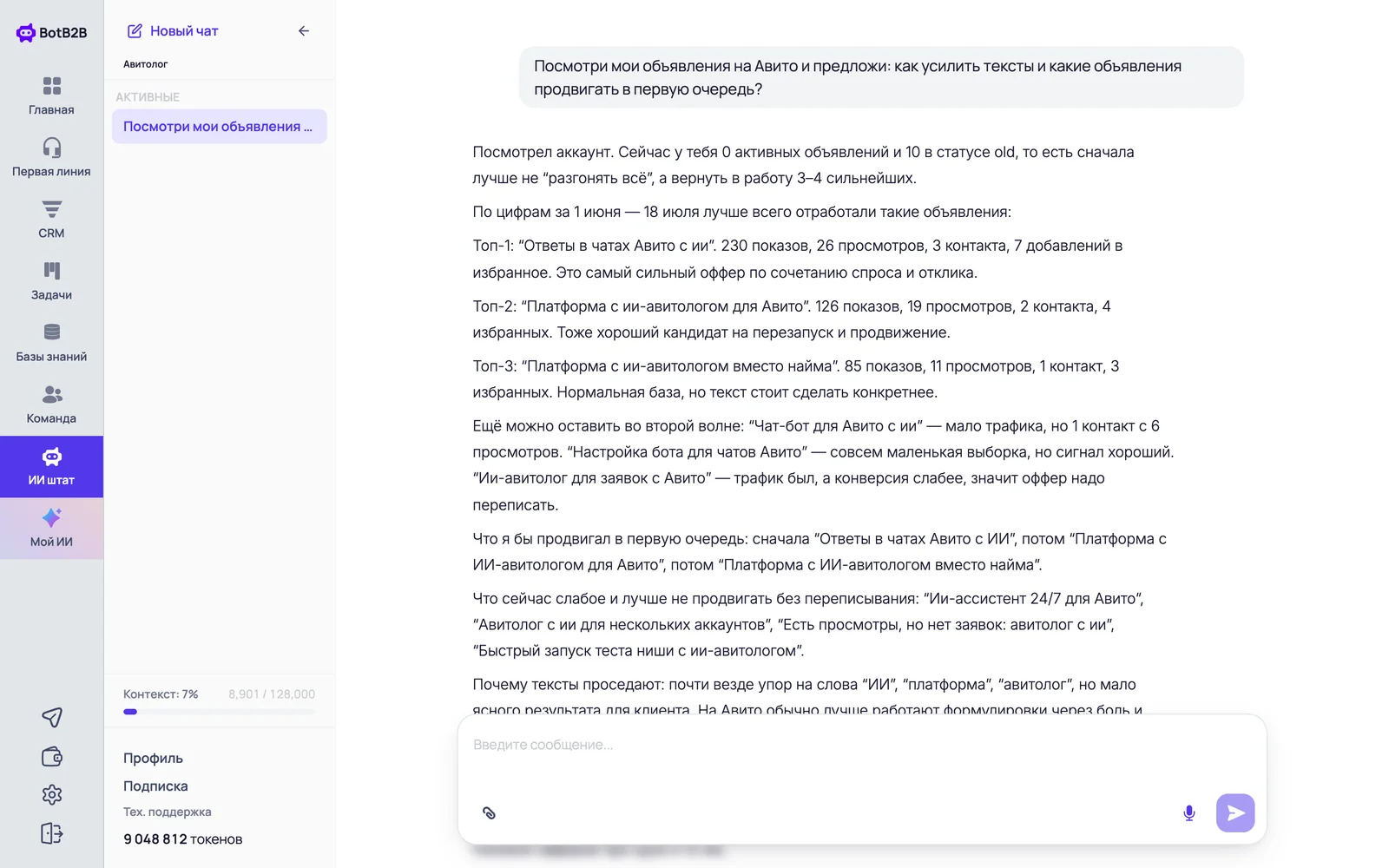Open Задачи in sidebar

point(51,281)
